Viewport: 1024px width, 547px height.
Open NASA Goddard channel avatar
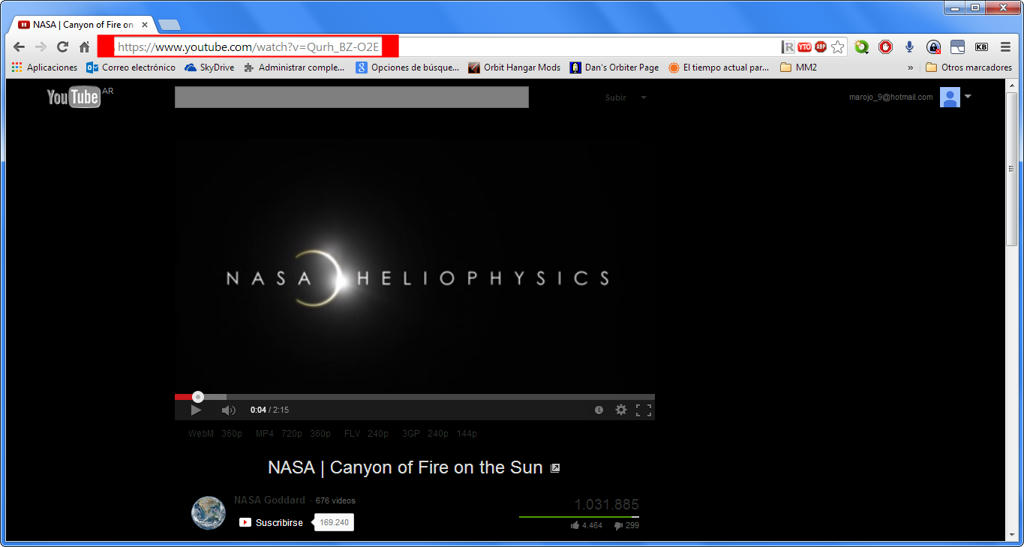pos(208,512)
